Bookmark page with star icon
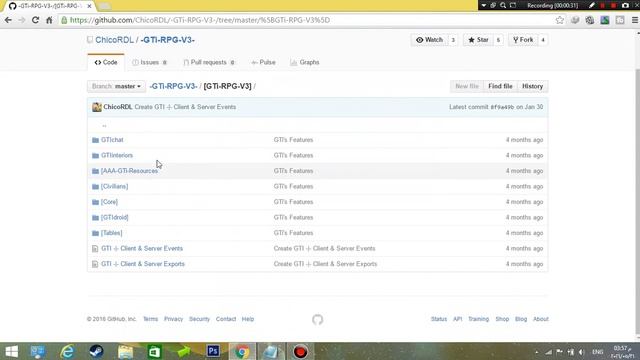The width and height of the screenshot is (640, 360). [x=560, y=20]
